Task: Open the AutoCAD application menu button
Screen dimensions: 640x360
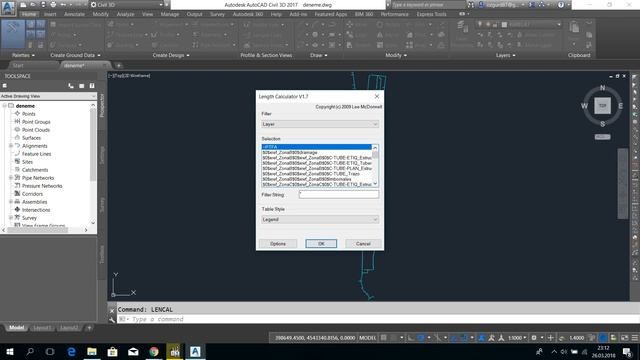Action: [8, 8]
